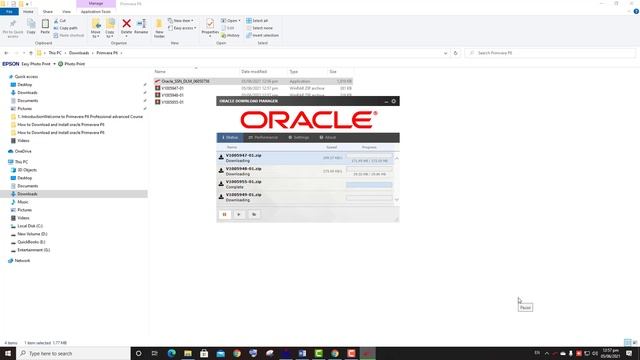640x360 pixels.
Task: Open address bar history dropdown
Action: pyautogui.click(x=445, y=53)
